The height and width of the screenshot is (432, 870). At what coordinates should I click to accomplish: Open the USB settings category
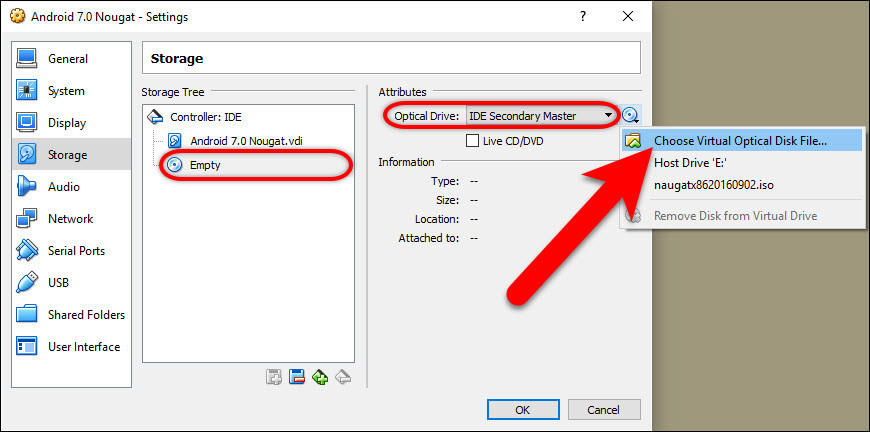[71, 283]
